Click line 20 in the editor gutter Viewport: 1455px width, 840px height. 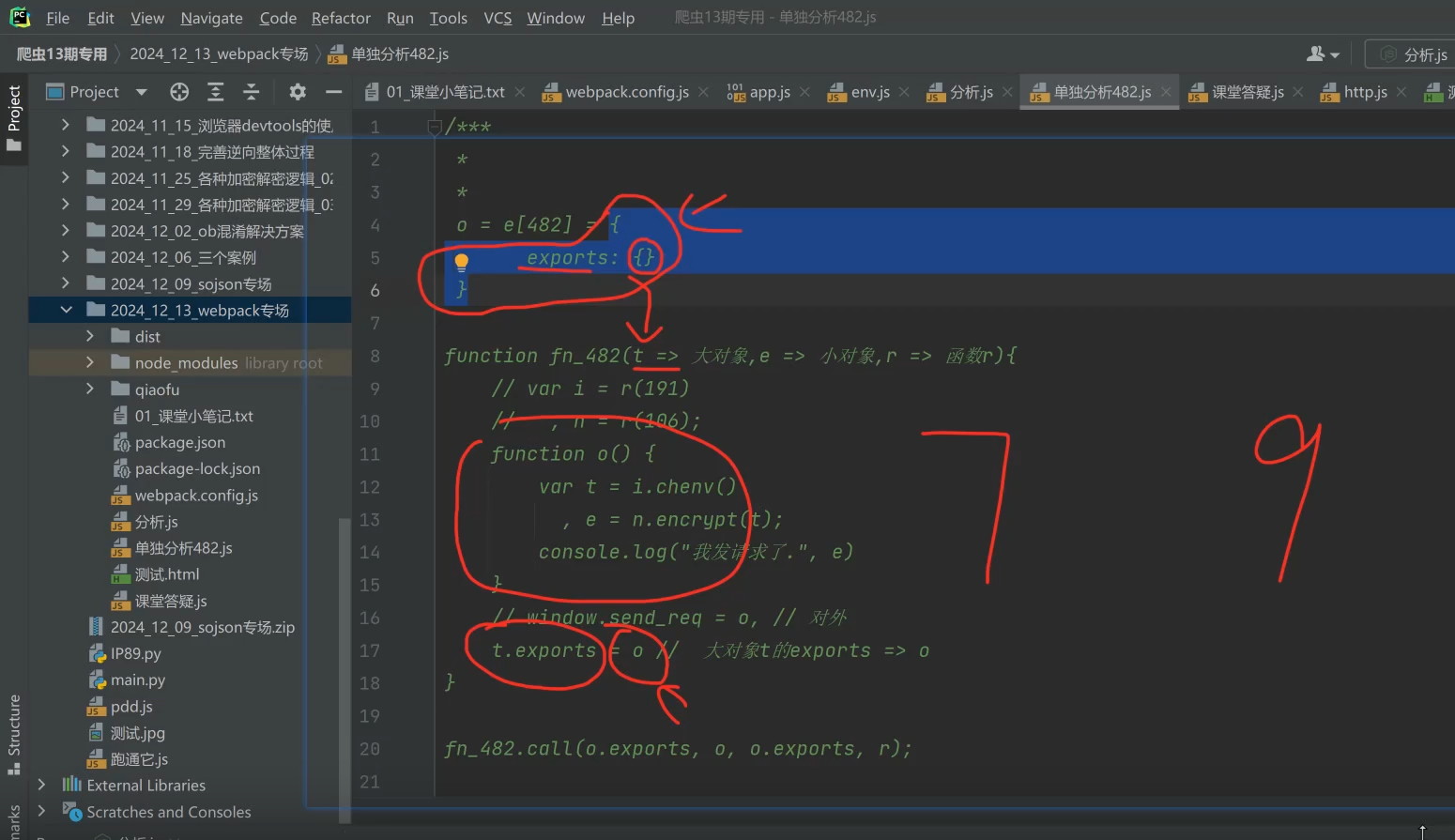(x=370, y=749)
